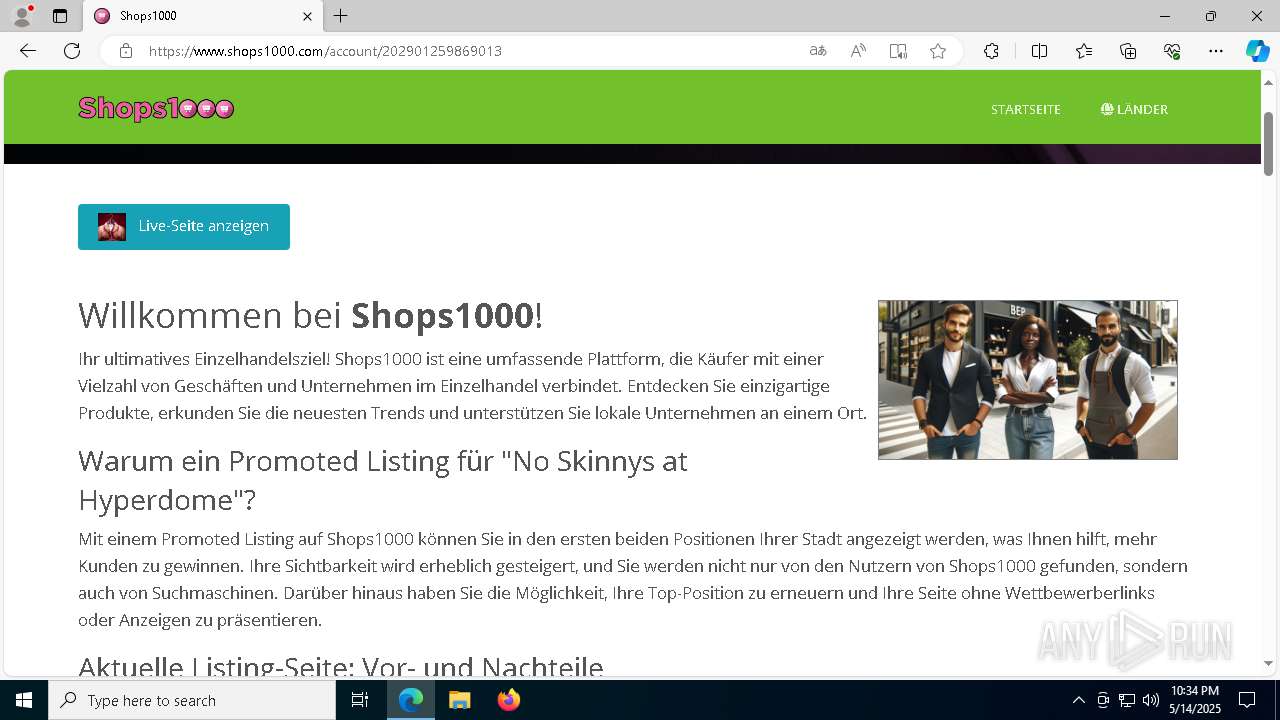Click the three shop owners image
The image size is (1280, 720).
pos(1028,380)
